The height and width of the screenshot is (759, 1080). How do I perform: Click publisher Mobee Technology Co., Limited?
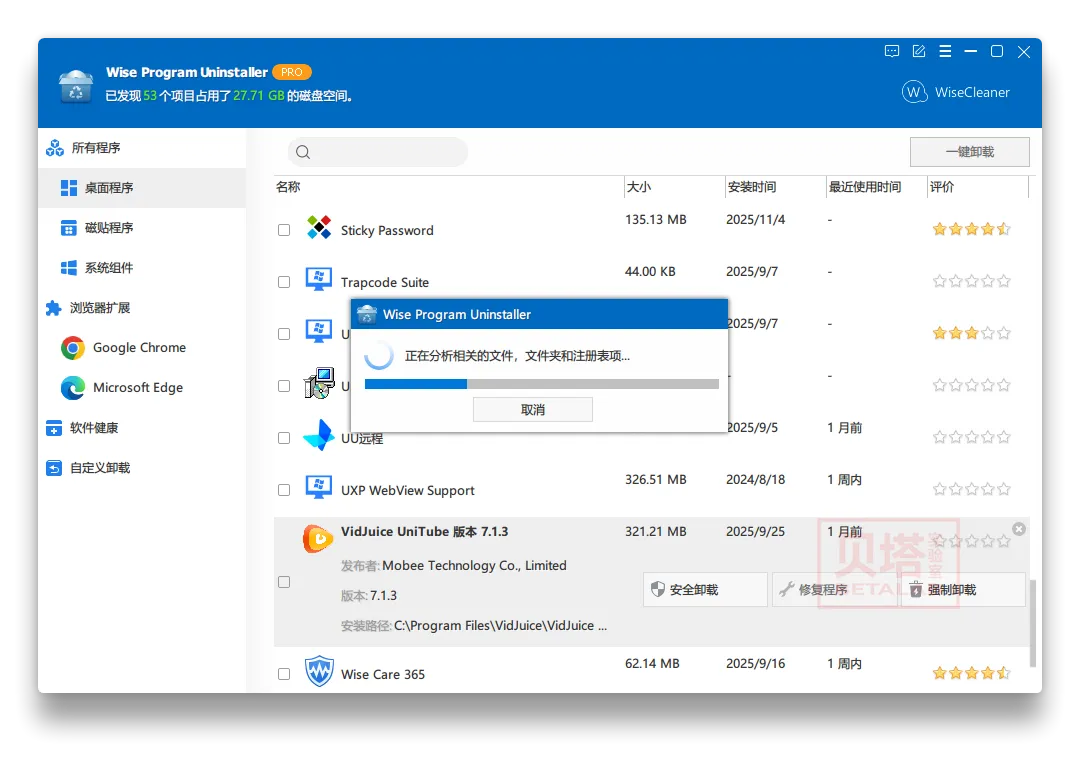click(475, 565)
